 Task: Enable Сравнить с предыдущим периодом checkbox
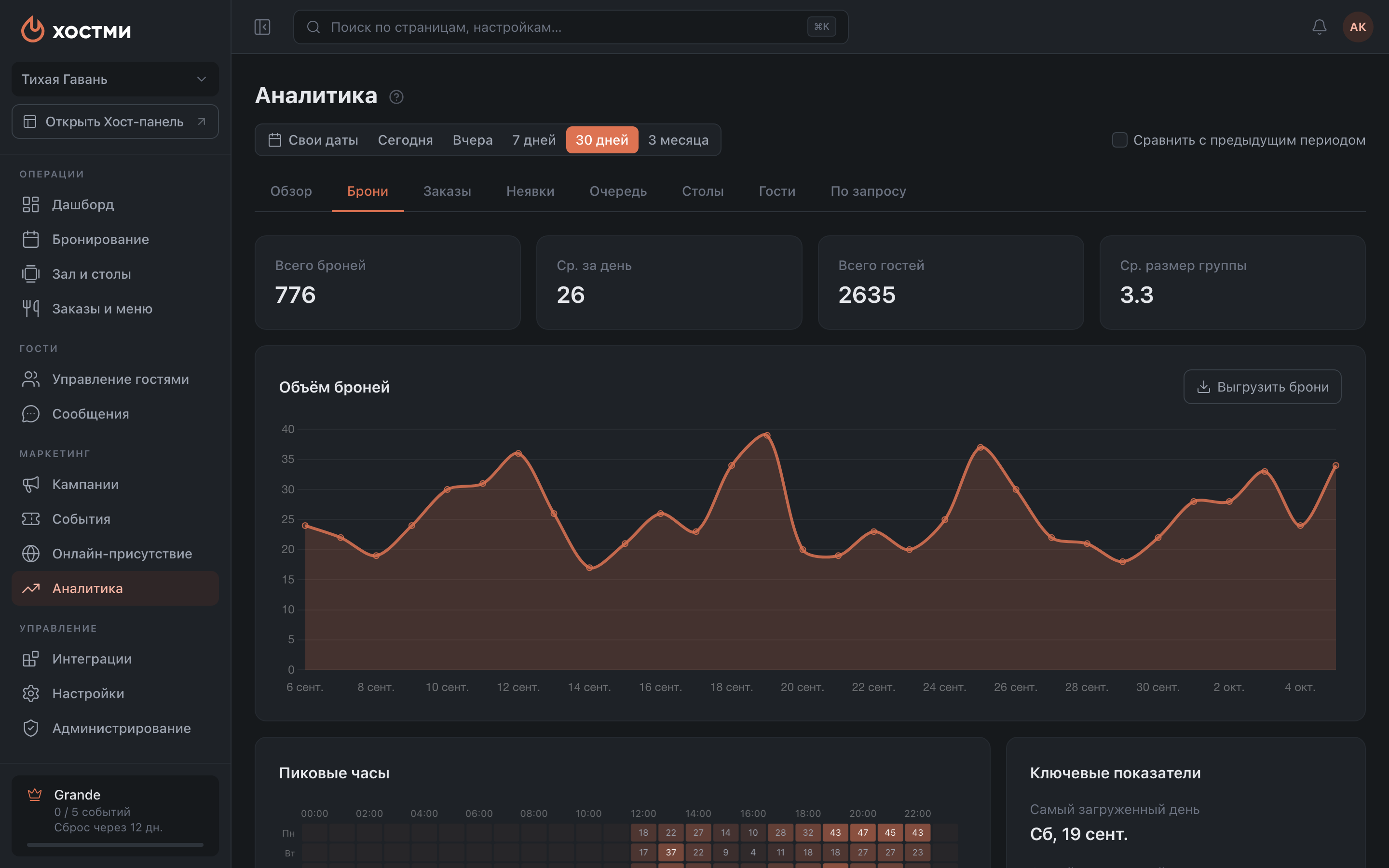[x=1119, y=140]
